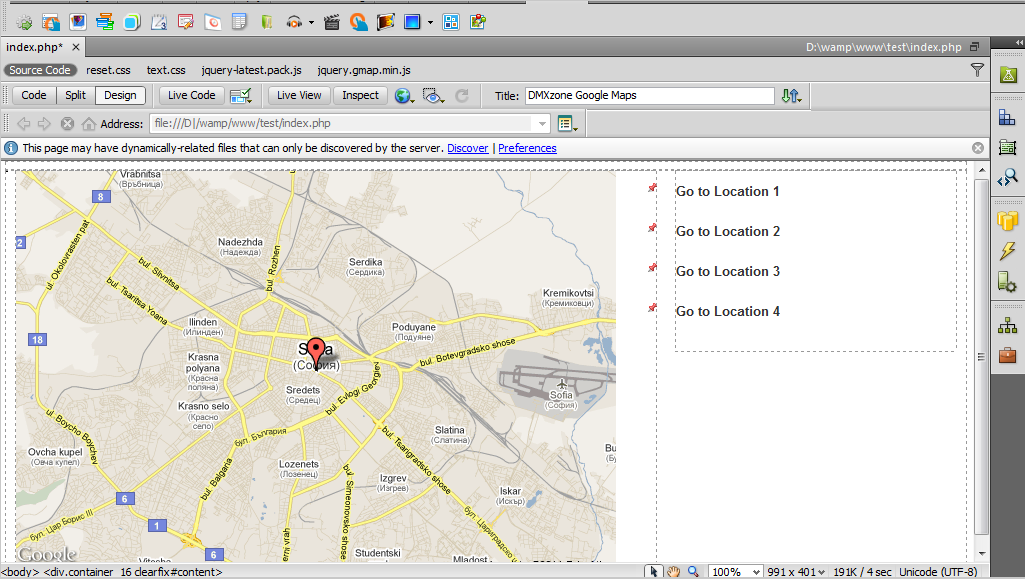Click the window with orange hand toolbar icon
Screen dimensions: 1025x579
[x=51, y=22]
